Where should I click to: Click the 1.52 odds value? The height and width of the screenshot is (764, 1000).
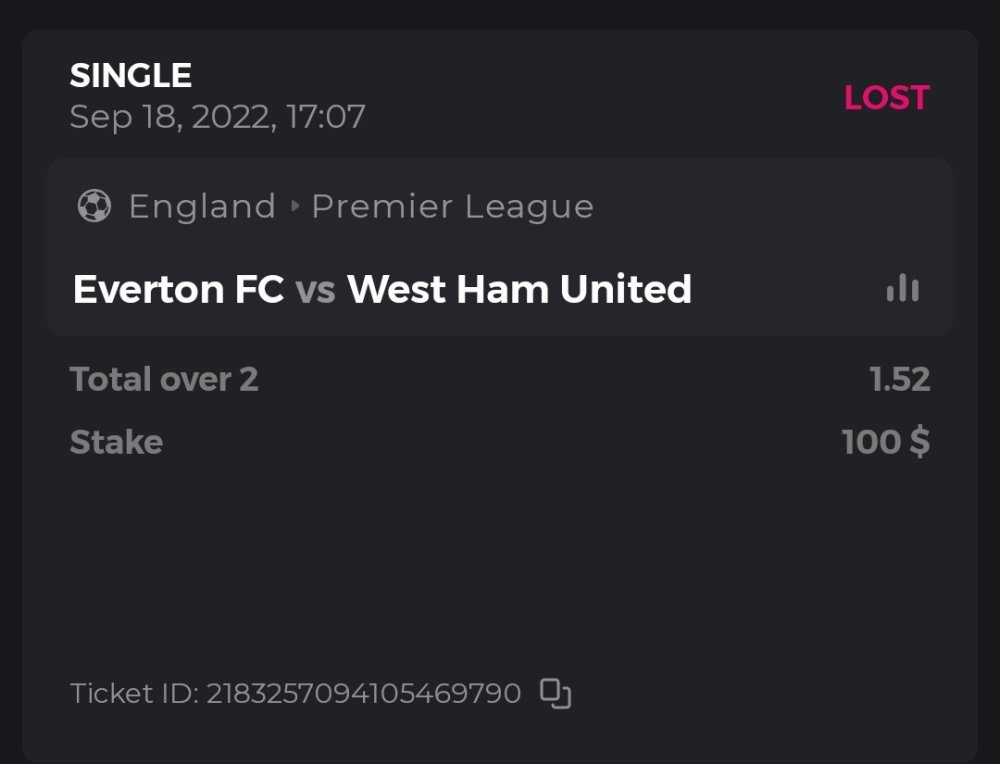[x=900, y=380]
